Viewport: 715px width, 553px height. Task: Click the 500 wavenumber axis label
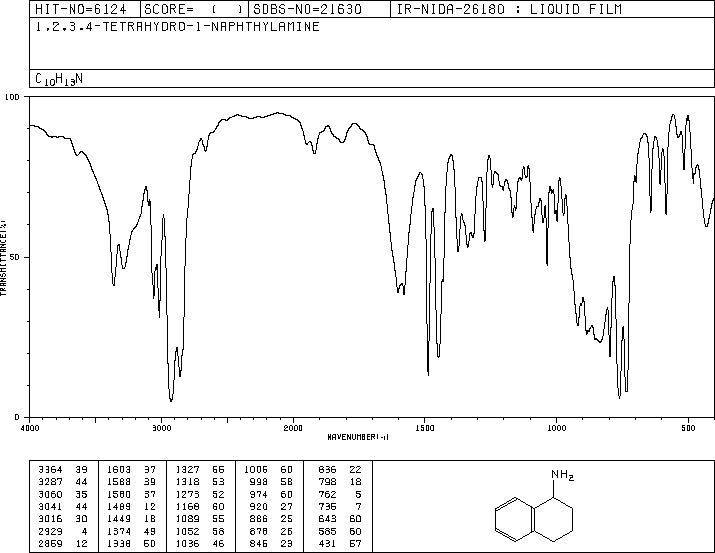(x=688, y=428)
